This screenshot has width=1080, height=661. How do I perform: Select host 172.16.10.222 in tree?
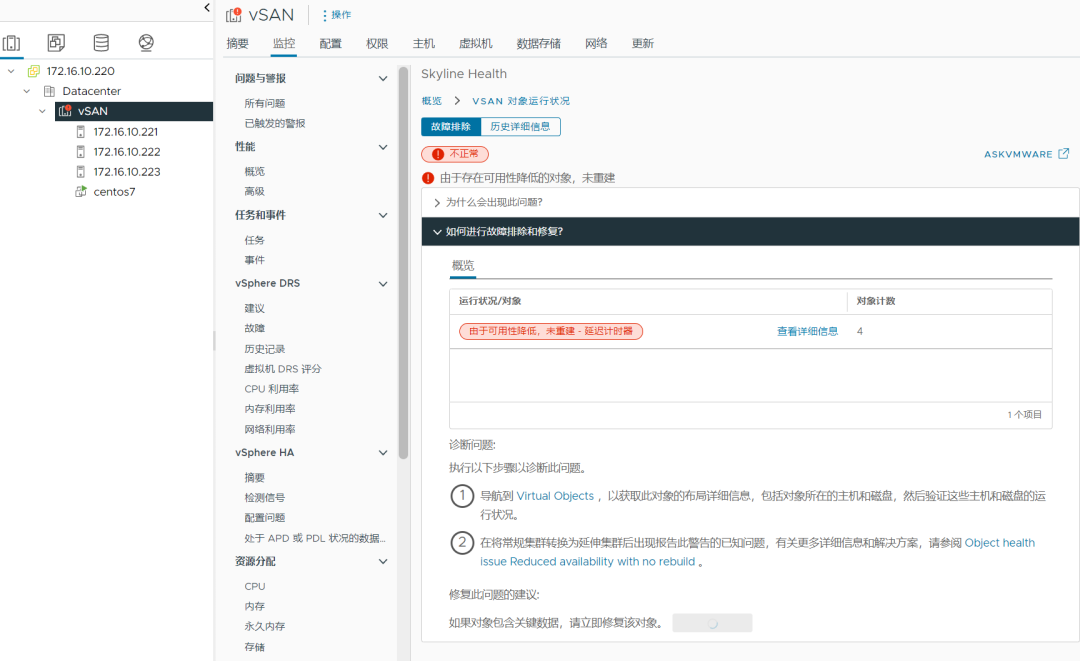coord(127,151)
